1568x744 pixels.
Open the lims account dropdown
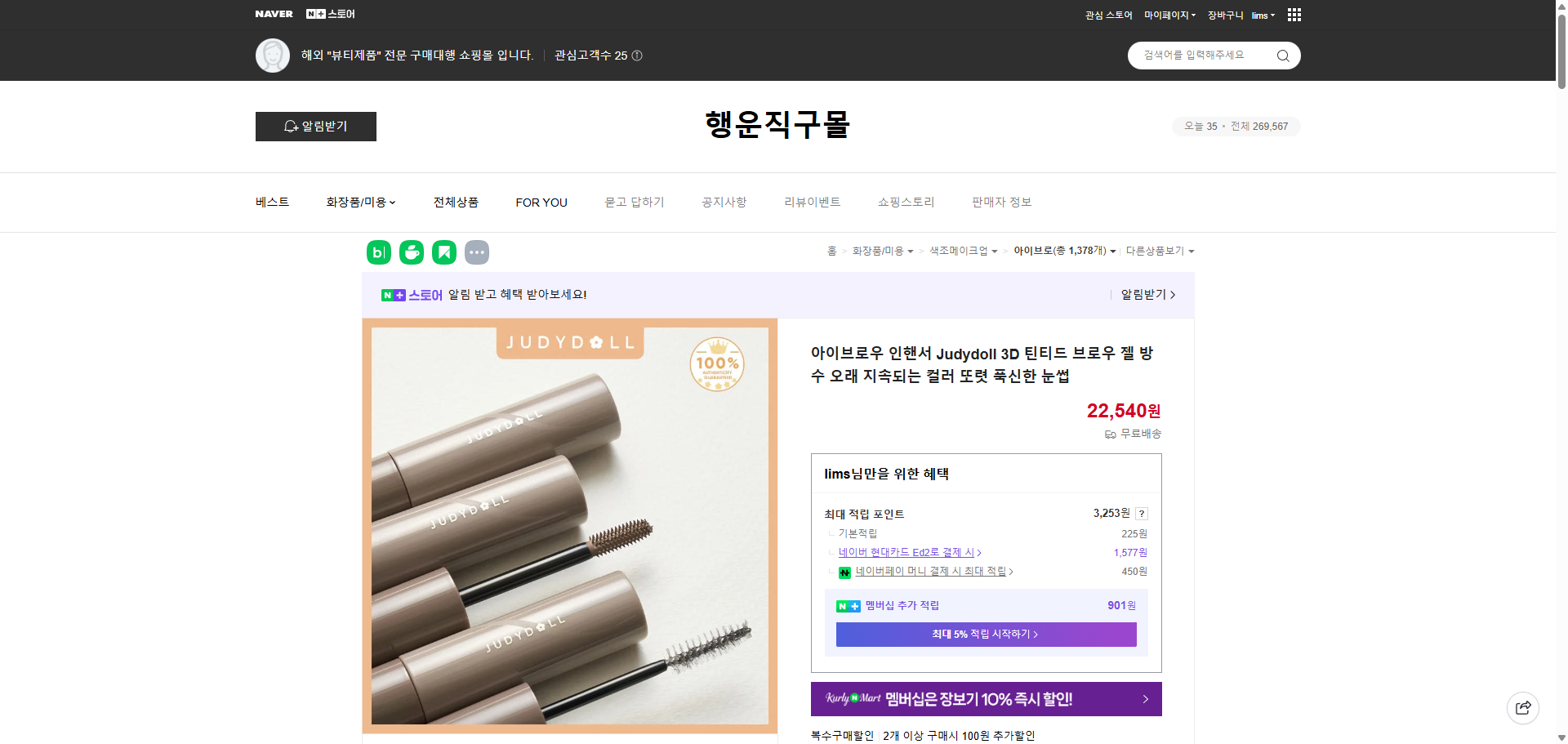(x=1262, y=15)
